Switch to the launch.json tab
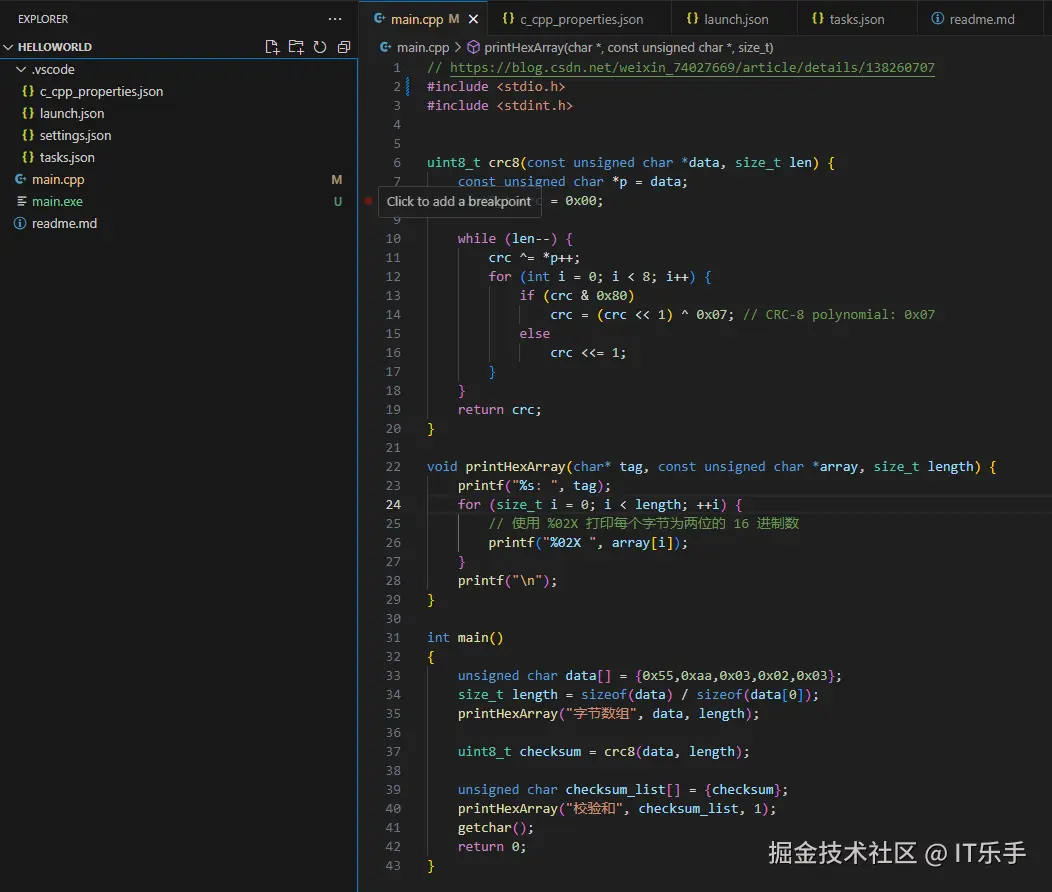Viewport: 1052px width, 892px height. click(728, 19)
